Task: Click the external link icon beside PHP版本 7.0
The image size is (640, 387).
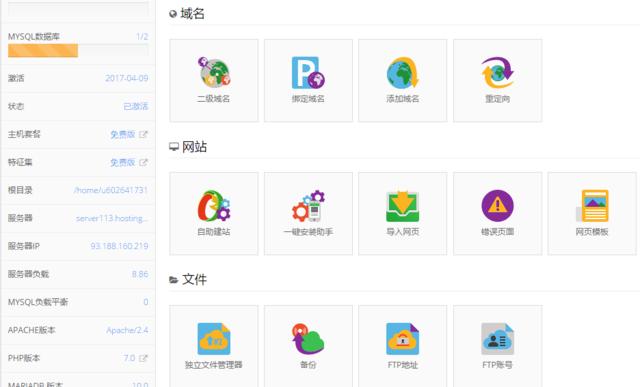Action: 143,358
